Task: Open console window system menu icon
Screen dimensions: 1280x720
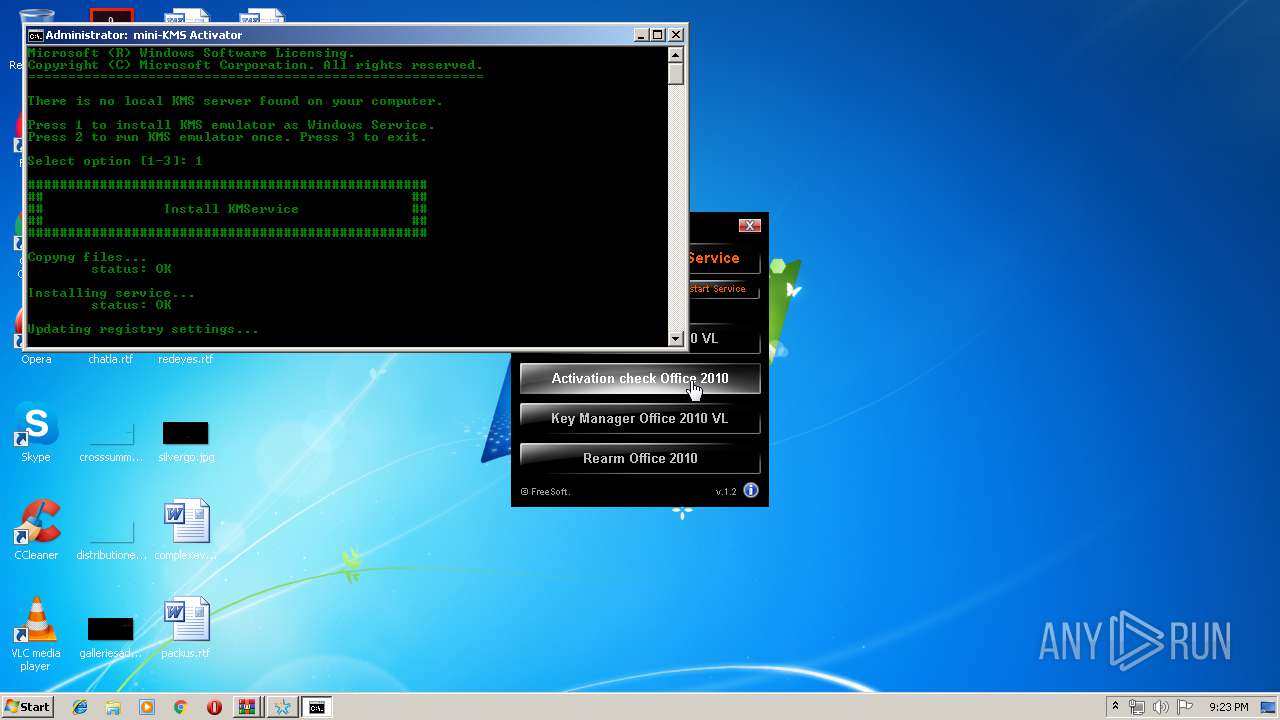Action: click(35, 35)
